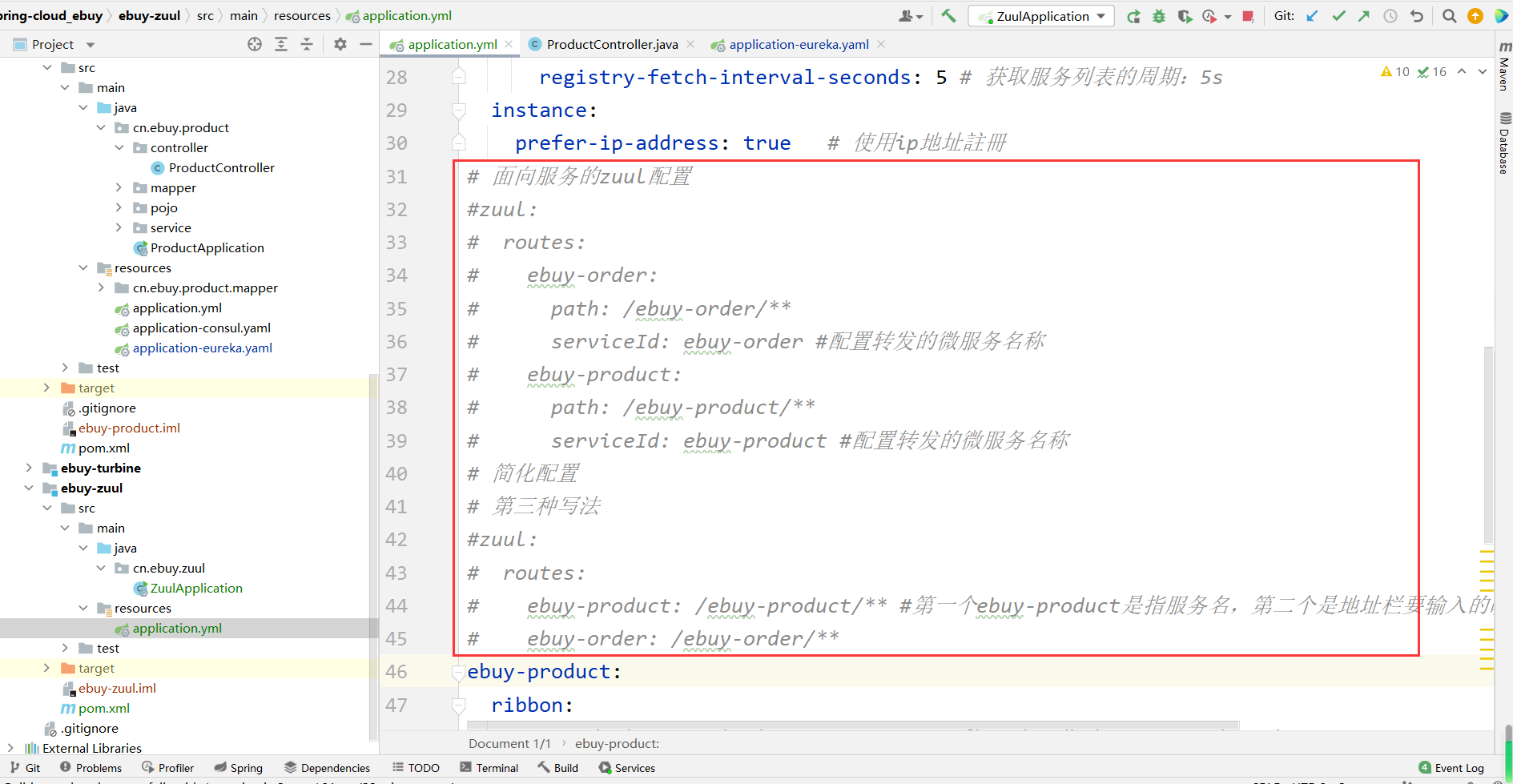
Task: Run ZuulApplication with the rerun icon
Action: click(1133, 16)
